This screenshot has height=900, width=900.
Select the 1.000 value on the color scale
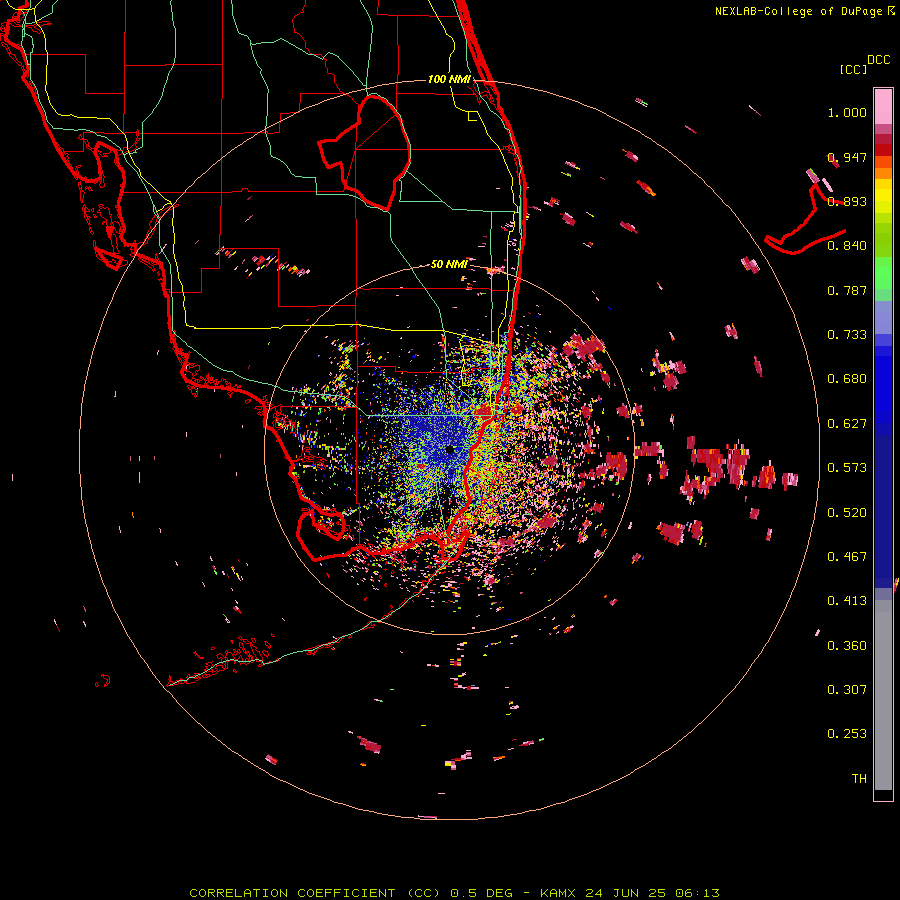847,112
